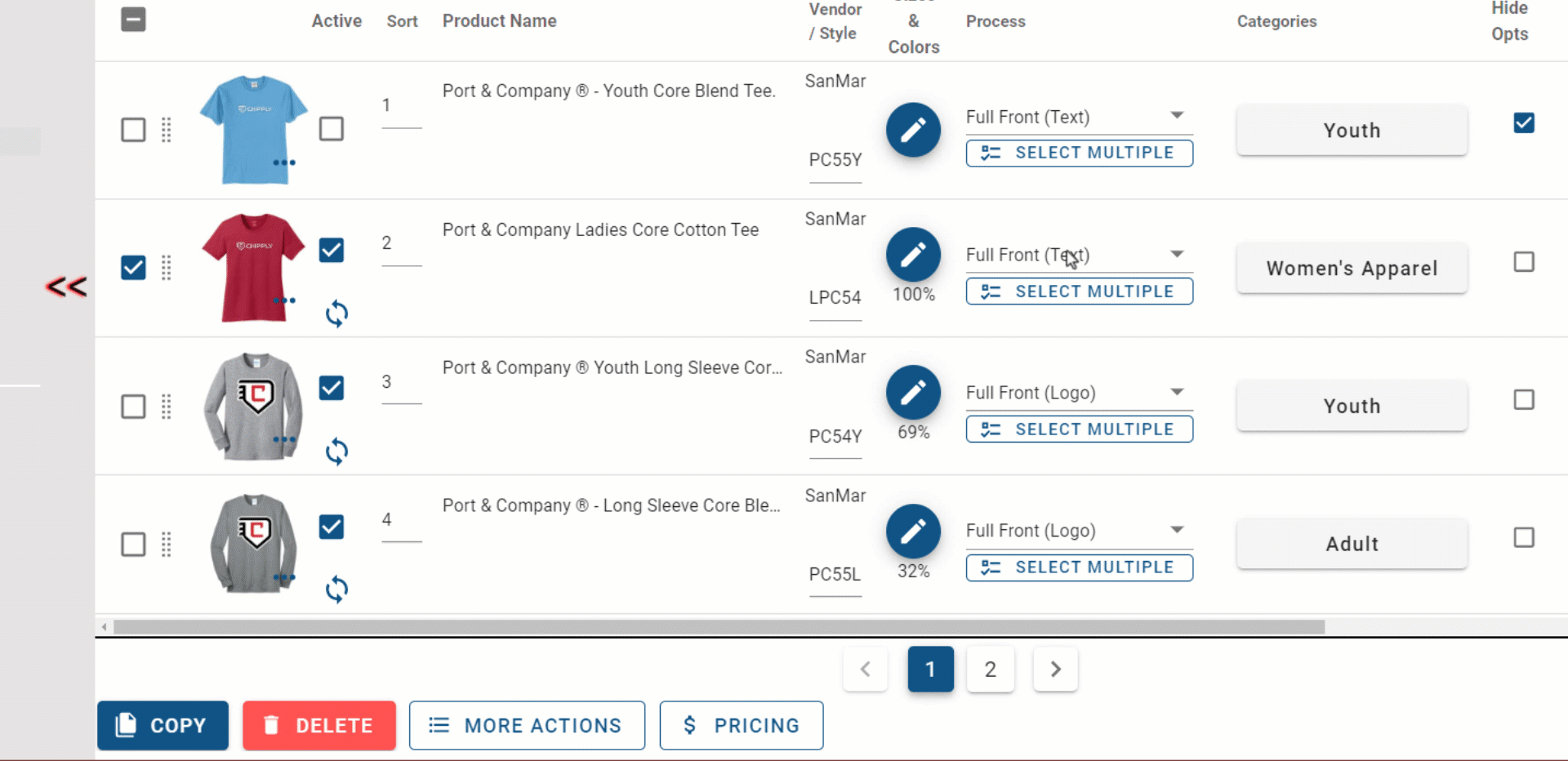Viewport: 1568px width, 761px height.
Task: Click the Copy button
Action: (x=163, y=725)
